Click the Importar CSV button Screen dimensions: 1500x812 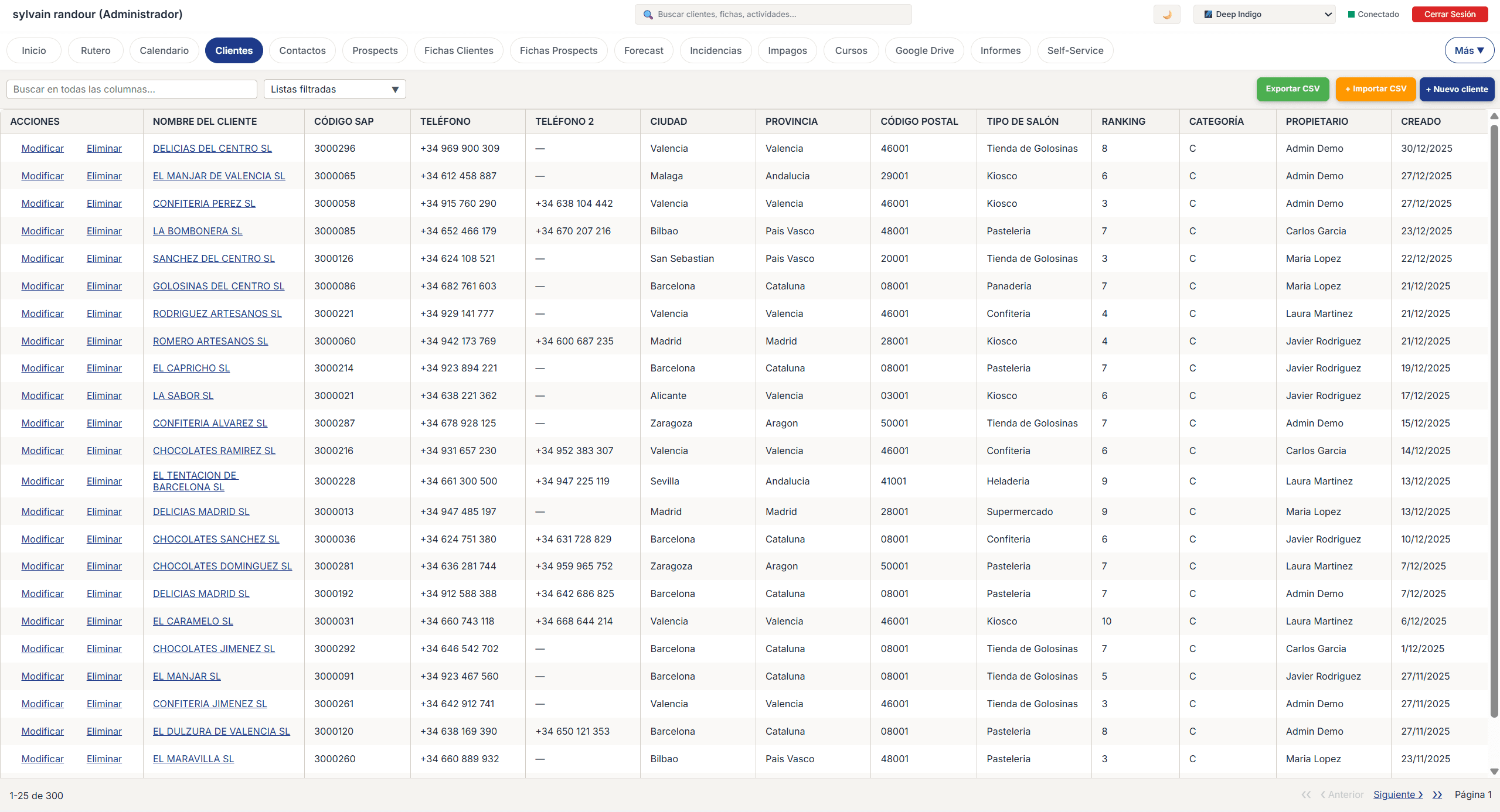pos(1375,89)
